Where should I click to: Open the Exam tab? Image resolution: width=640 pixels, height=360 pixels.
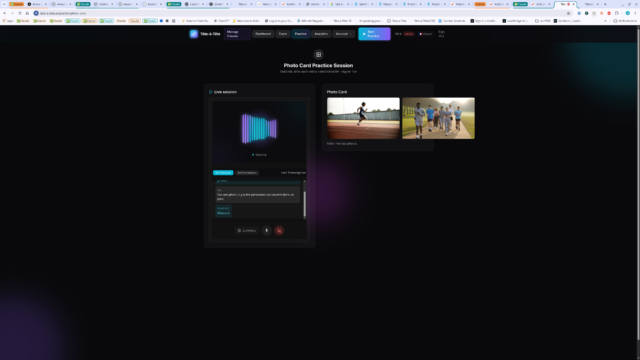(282, 34)
